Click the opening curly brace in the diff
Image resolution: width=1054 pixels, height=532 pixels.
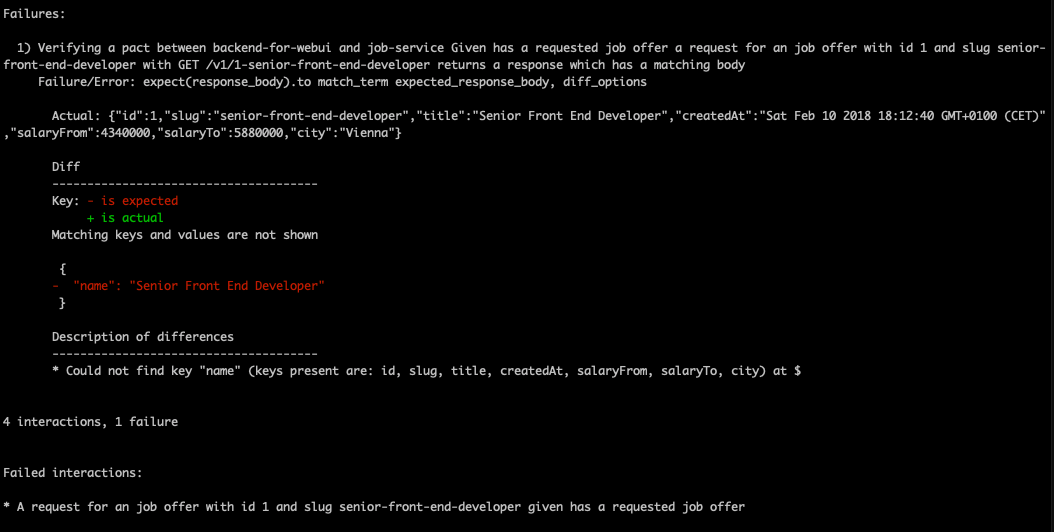coord(62,269)
